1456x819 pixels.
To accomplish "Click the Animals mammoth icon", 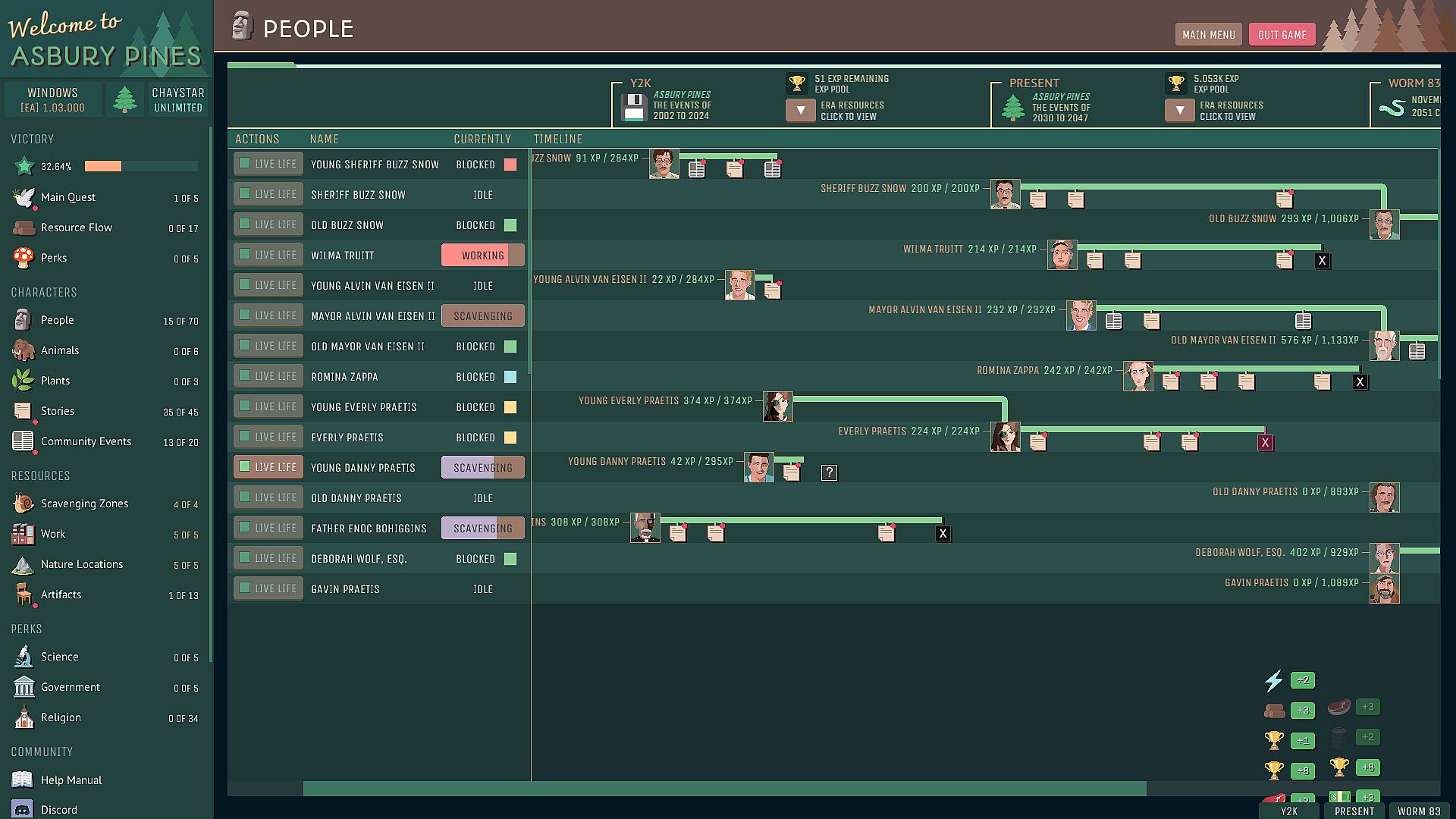I will [24, 350].
